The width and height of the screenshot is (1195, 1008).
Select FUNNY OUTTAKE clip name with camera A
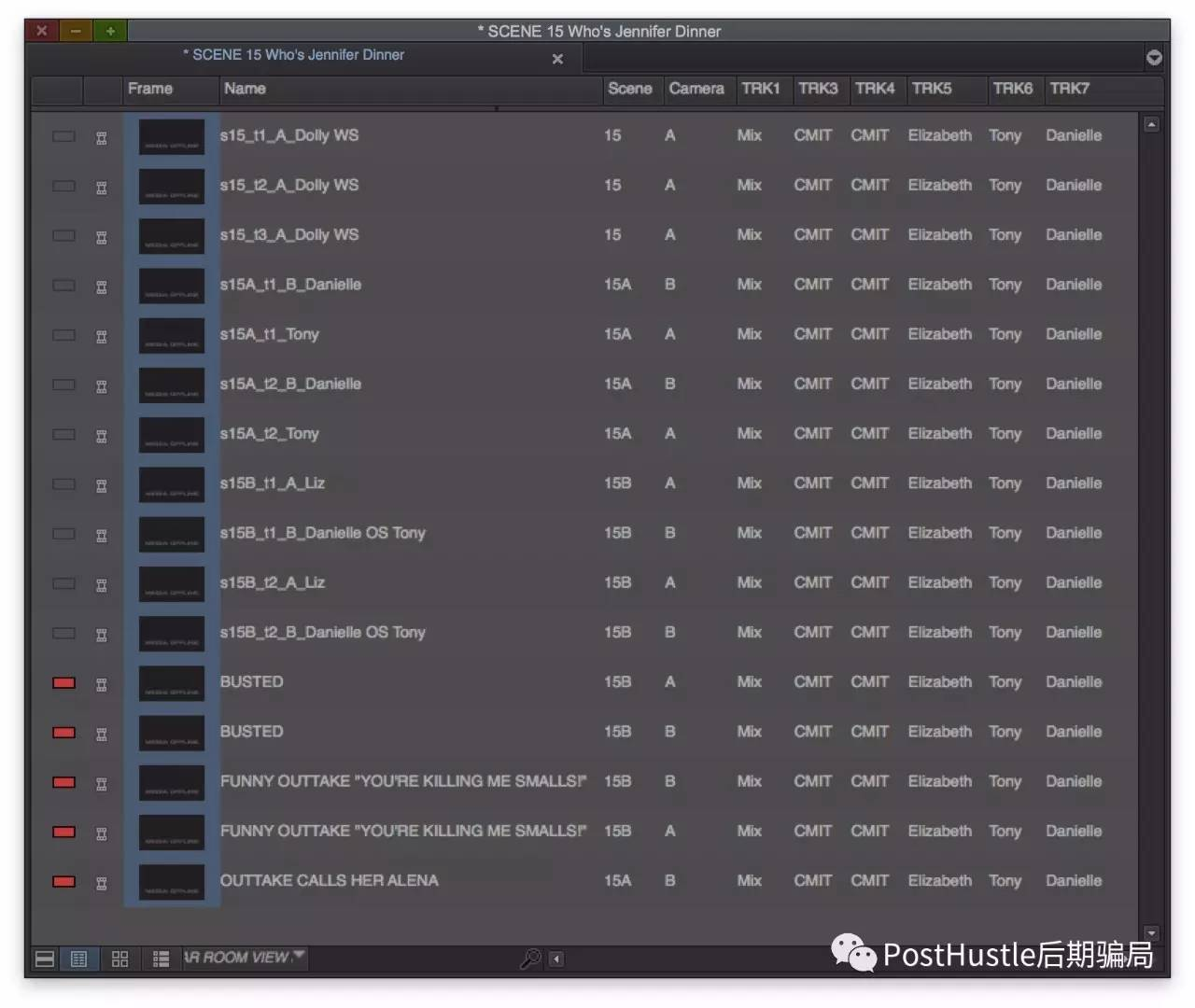(x=403, y=831)
